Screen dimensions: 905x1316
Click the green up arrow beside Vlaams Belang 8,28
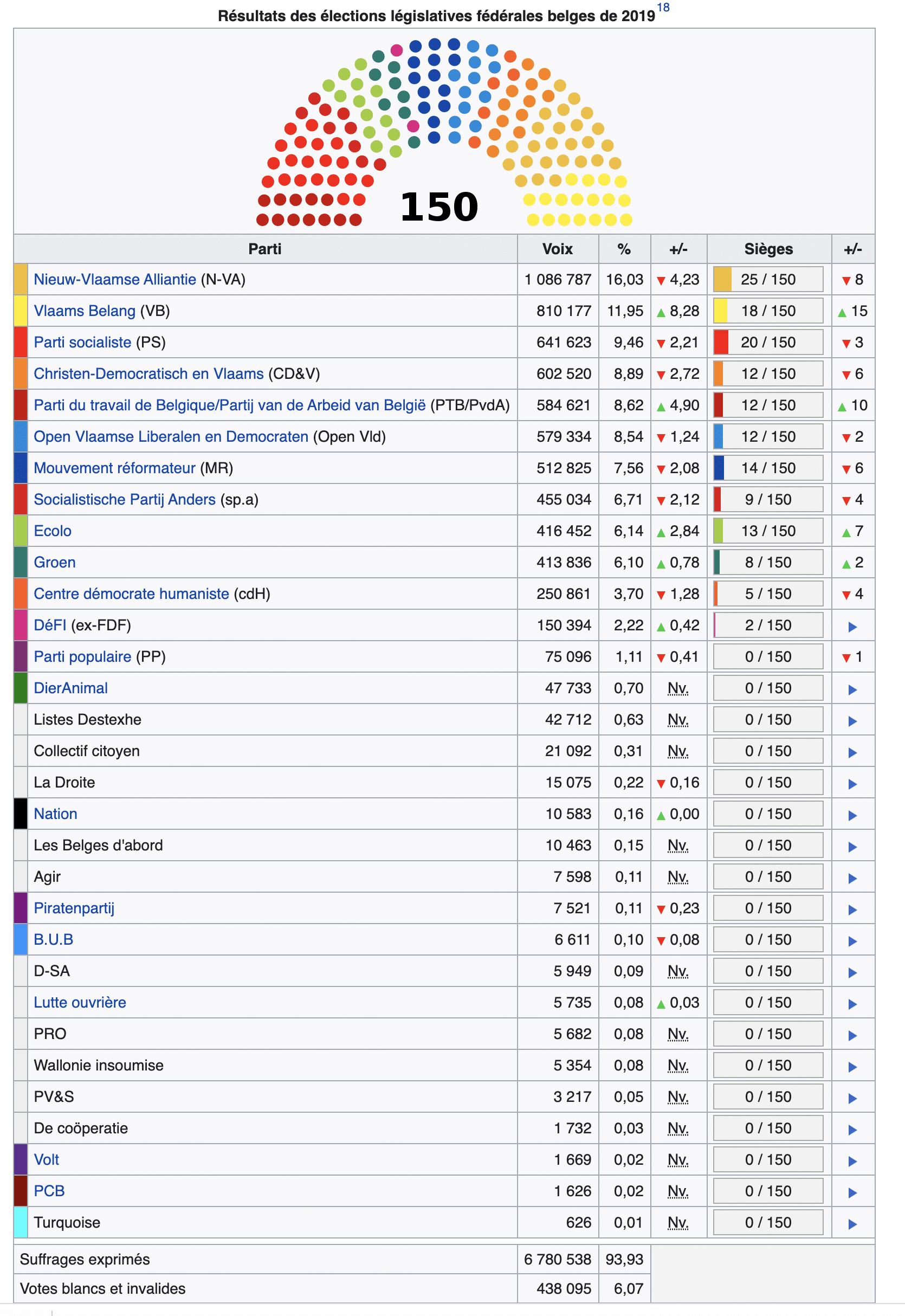[661, 312]
